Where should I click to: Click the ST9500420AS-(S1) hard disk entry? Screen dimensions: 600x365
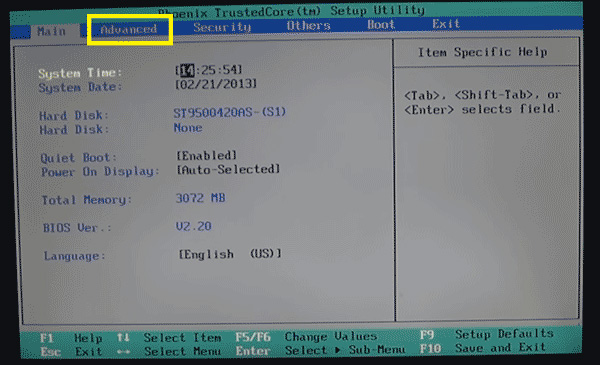[230, 112]
